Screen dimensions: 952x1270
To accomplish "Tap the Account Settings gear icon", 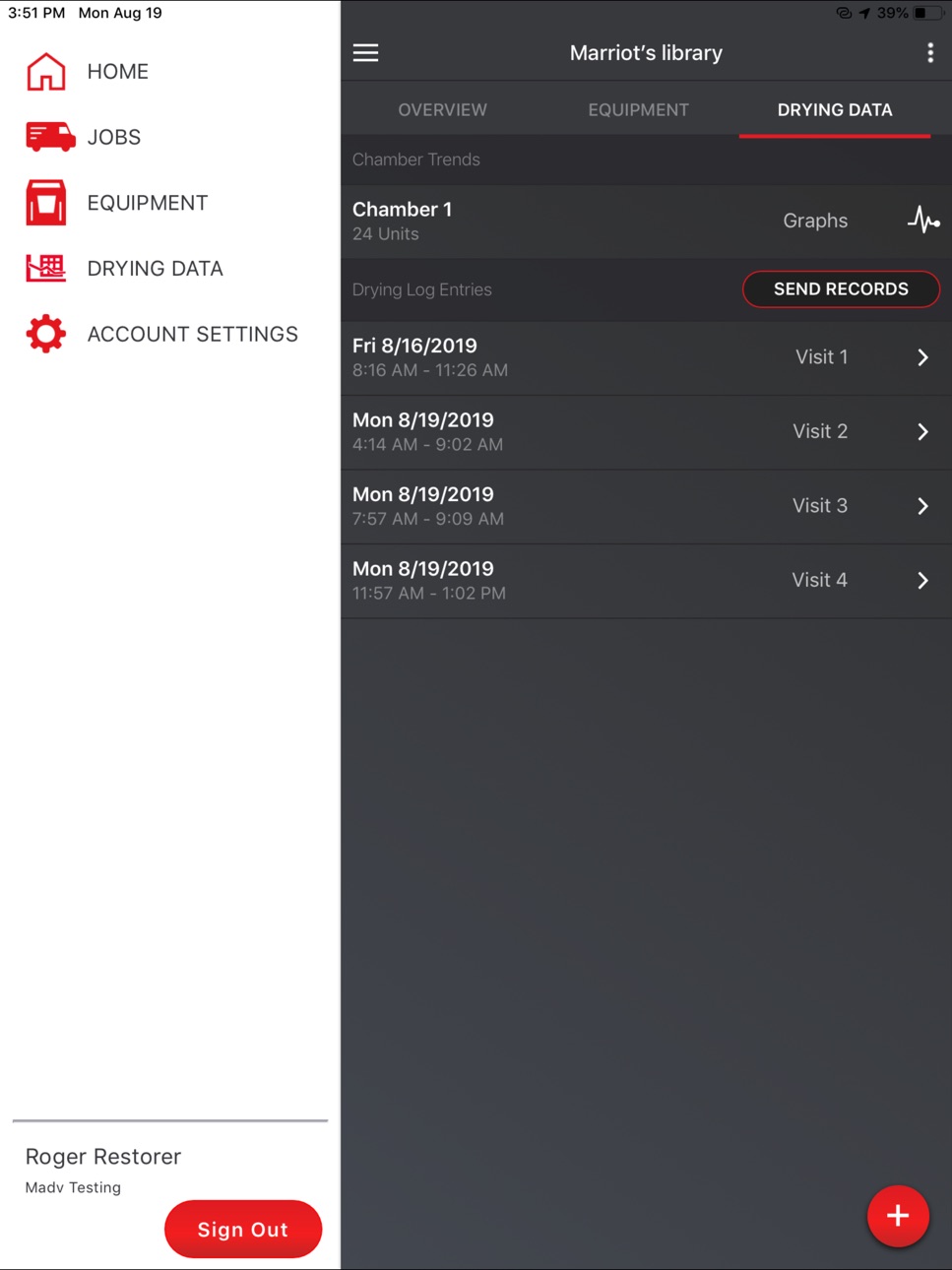I will coord(46,334).
